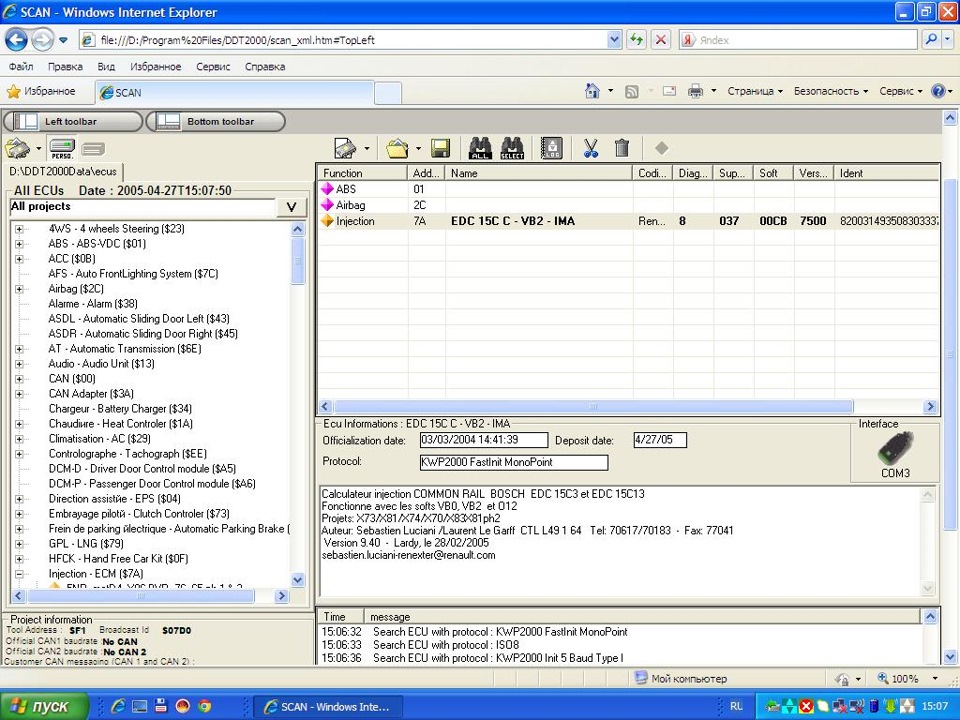
Task: Open the Правка menu
Action: [x=65, y=67]
